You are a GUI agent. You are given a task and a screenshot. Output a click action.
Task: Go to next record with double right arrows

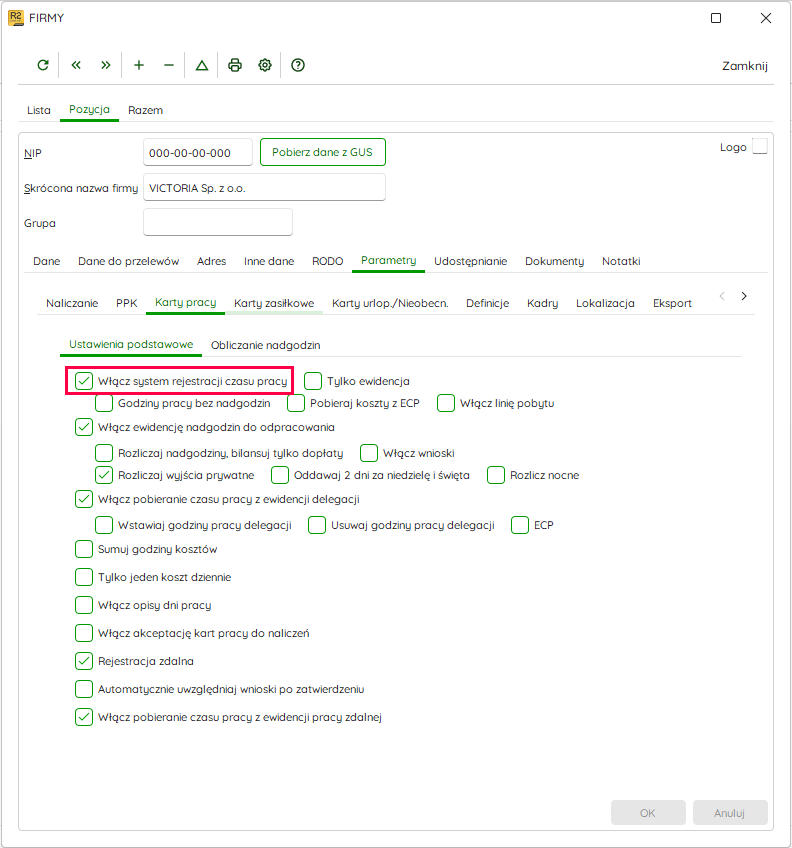click(x=105, y=65)
